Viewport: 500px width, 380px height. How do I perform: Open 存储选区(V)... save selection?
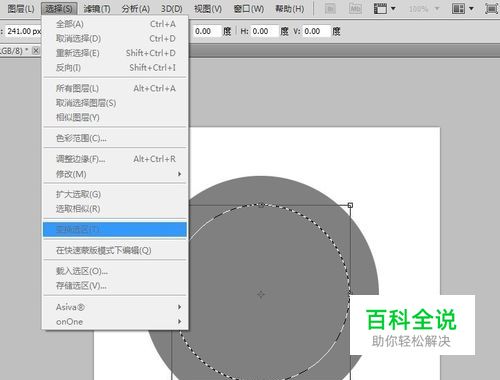click(115, 286)
